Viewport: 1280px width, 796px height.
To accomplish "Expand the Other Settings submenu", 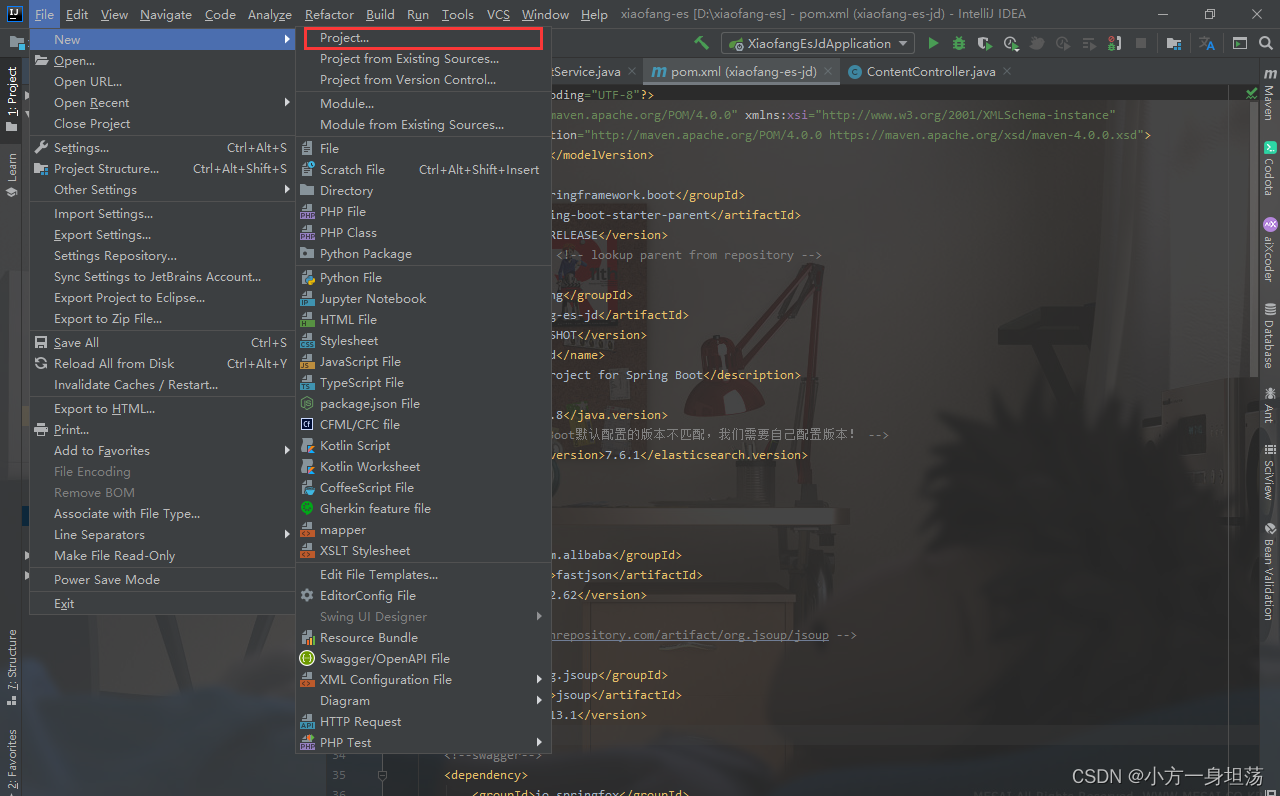I will (162, 189).
